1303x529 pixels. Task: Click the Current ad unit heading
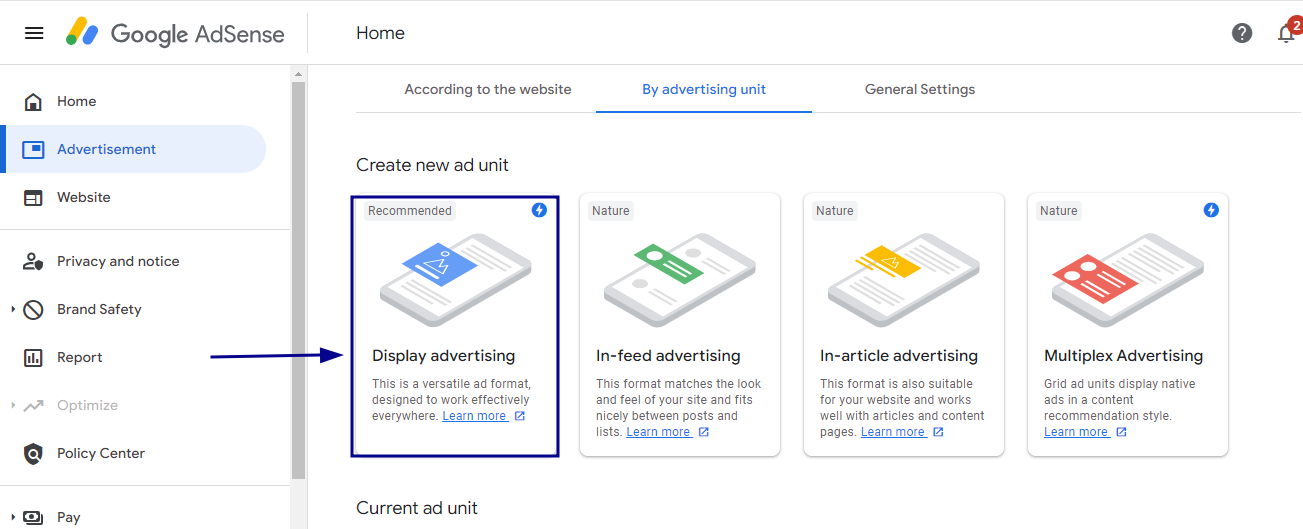[x=417, y=508]
